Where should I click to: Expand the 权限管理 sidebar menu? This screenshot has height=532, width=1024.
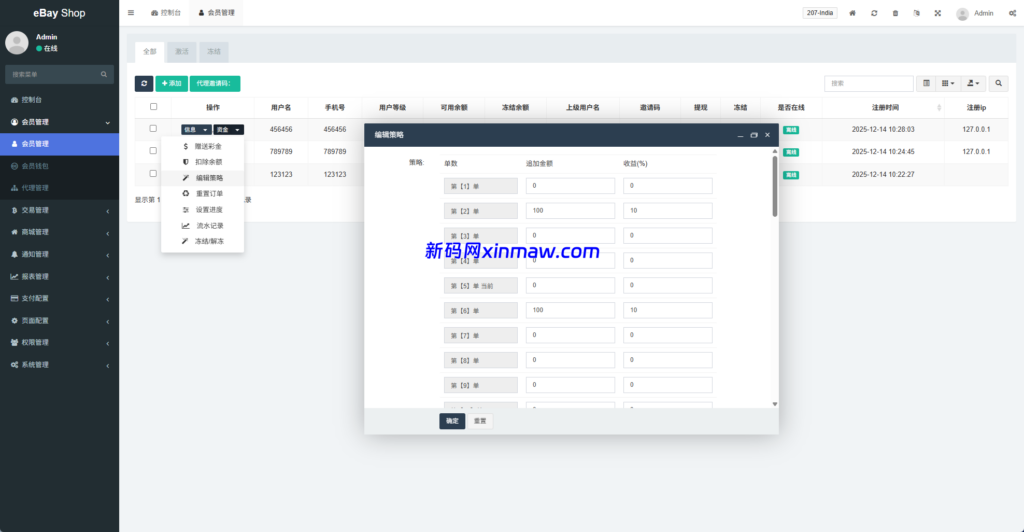(59, 343)
